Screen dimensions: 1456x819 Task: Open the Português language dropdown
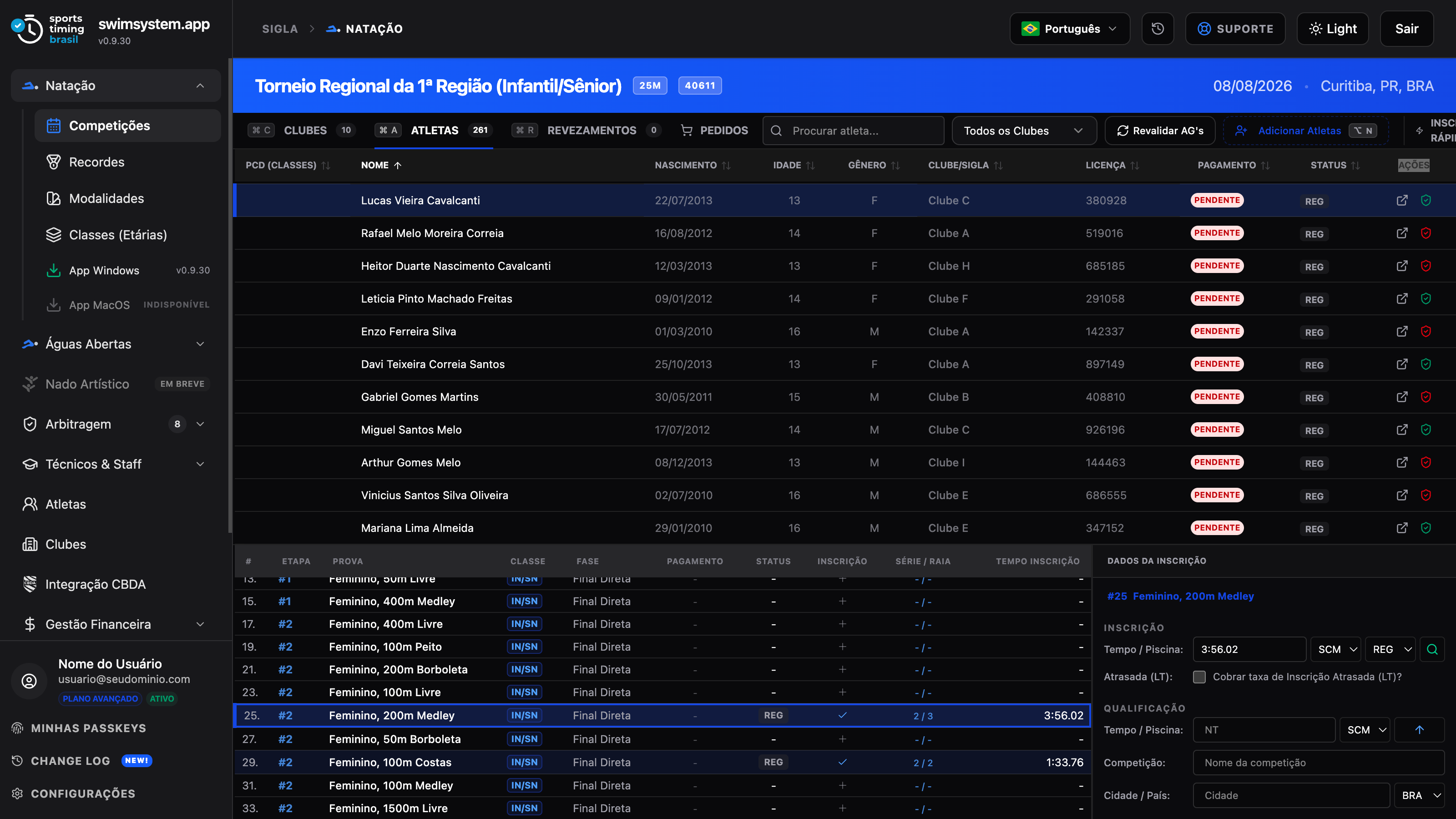pos(1069,29)
